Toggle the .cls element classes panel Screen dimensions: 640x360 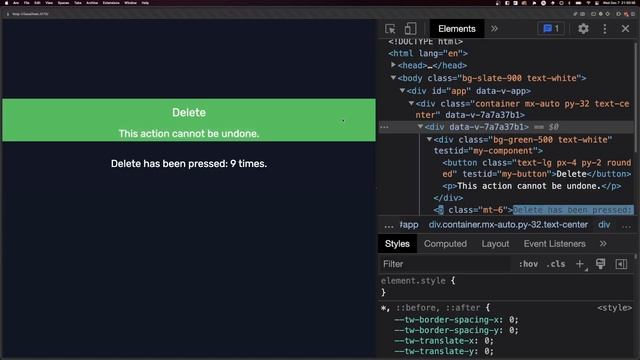556,264
